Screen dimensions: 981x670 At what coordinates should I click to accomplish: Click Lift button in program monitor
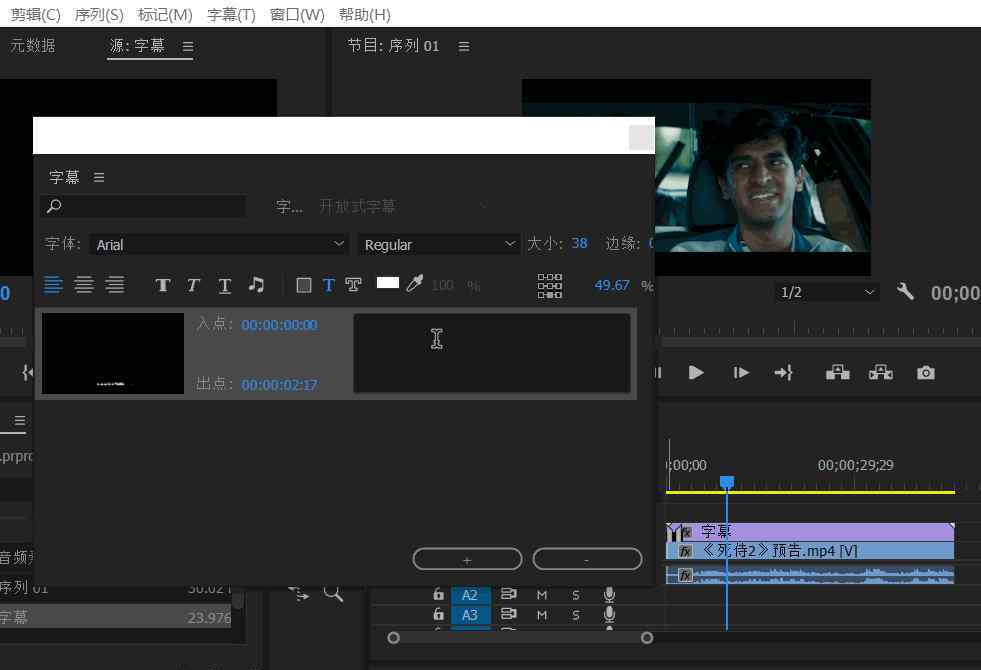point(837,373)
